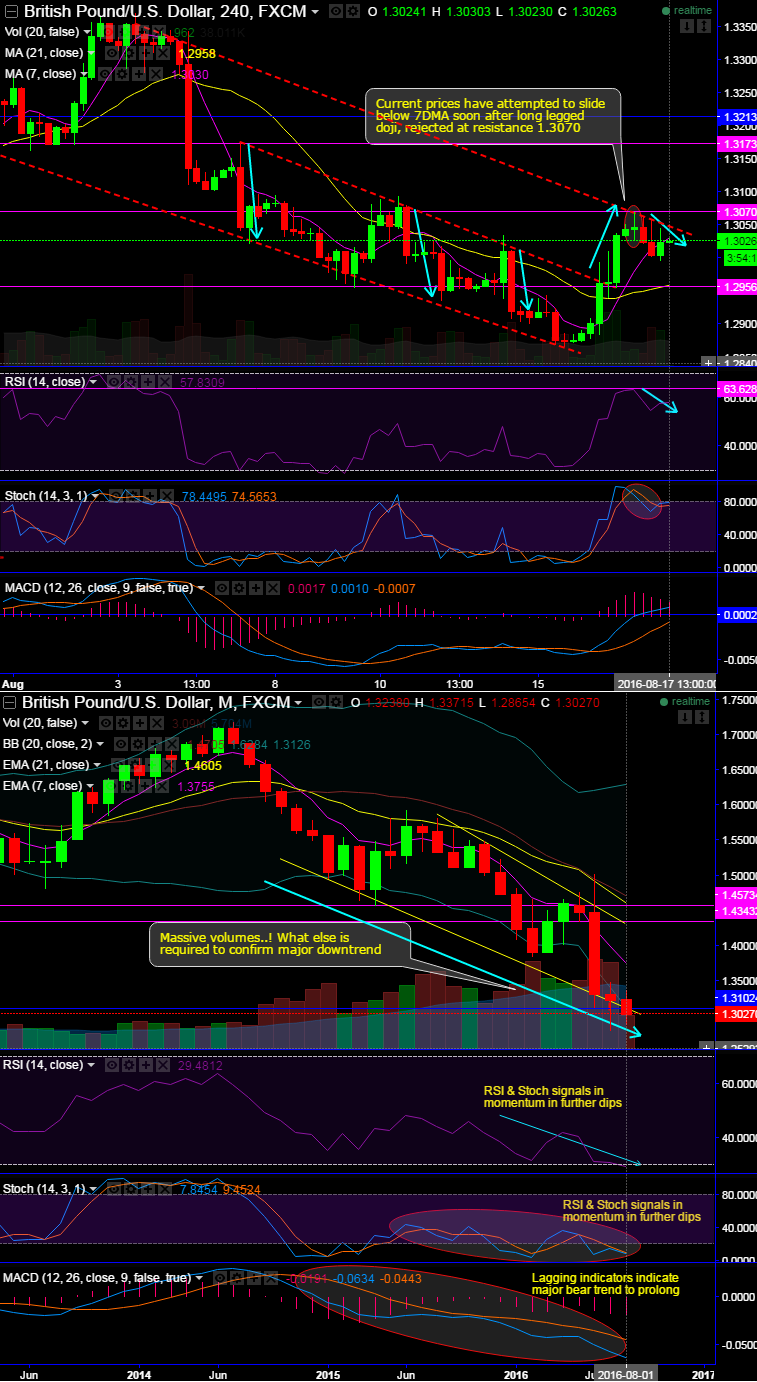Remove MACD indicator from the monthly chart

(271, 1278)
